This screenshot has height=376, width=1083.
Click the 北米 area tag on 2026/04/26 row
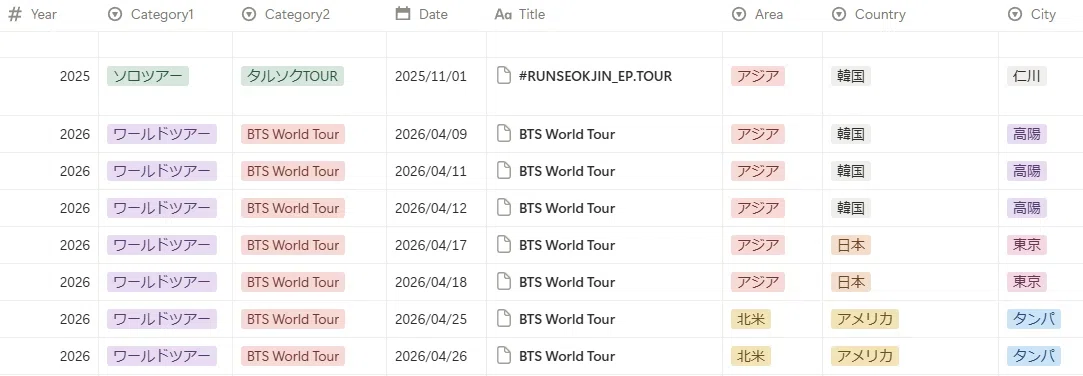tap(751, 357)
